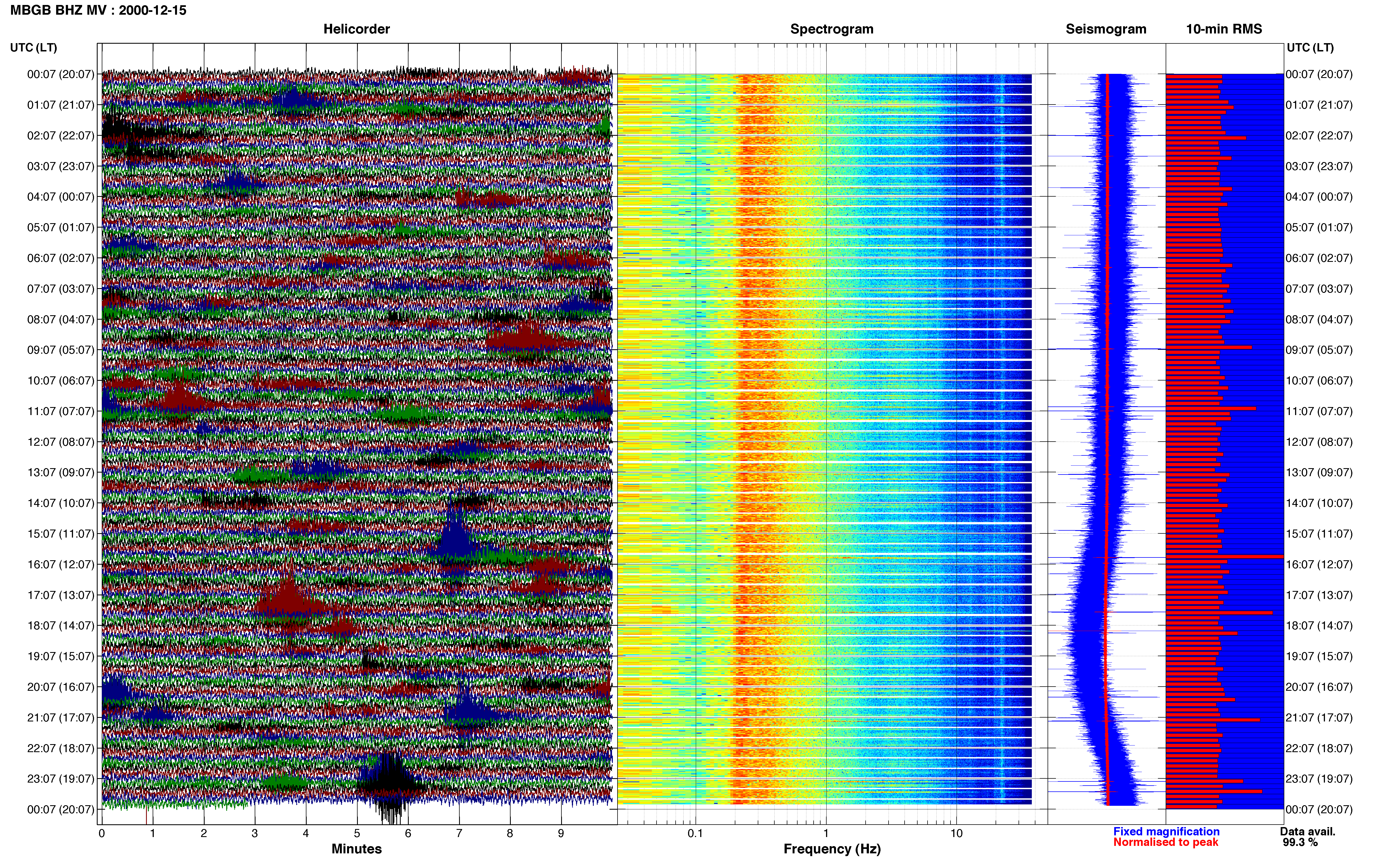Click the left 23:07 (19:07) time label
The image size is (1388, 868).
61,779
